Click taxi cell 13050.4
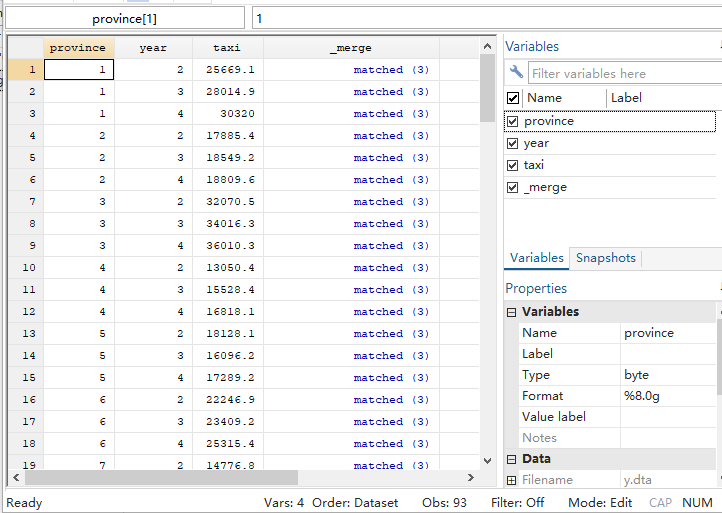Screen dimensions: 722x513 pos(228,268)
